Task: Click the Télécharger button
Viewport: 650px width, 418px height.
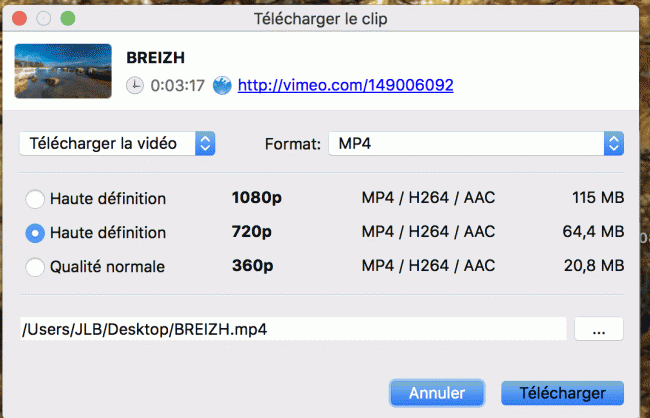Action: click(x=563, y=393)
